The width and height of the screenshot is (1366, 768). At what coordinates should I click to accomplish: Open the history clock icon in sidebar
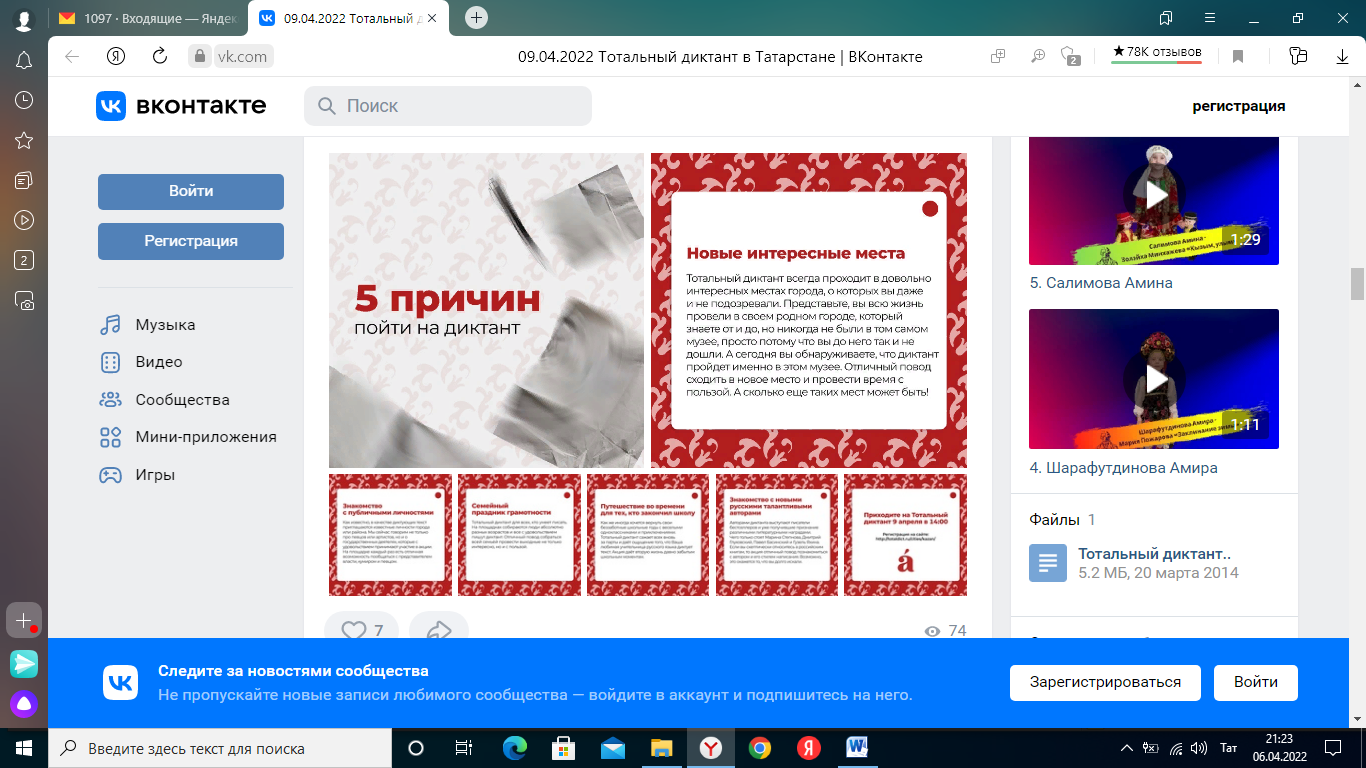pyautogui.click(x=25, y=100)
